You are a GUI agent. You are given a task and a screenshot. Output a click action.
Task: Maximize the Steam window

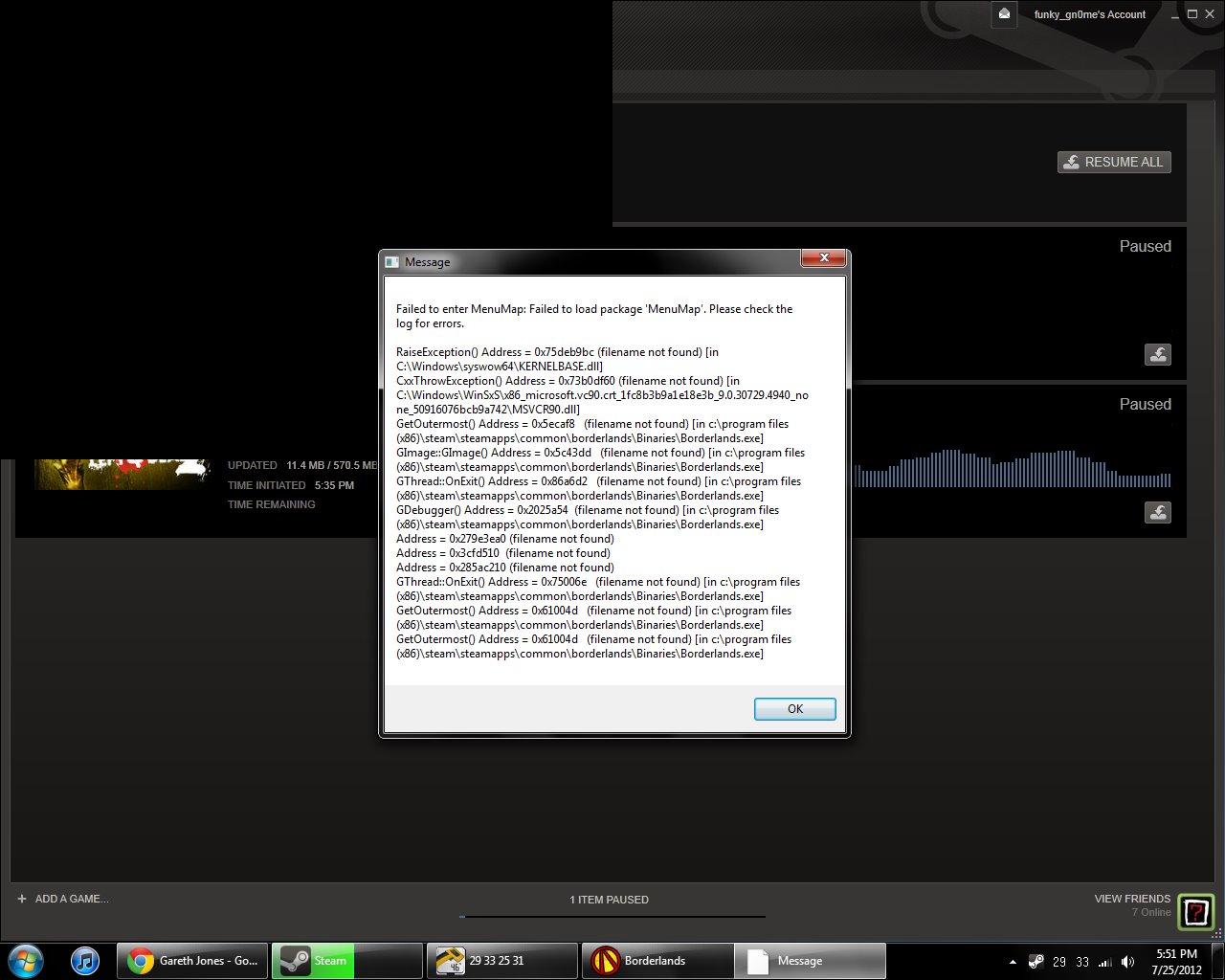coord(1192,13)
